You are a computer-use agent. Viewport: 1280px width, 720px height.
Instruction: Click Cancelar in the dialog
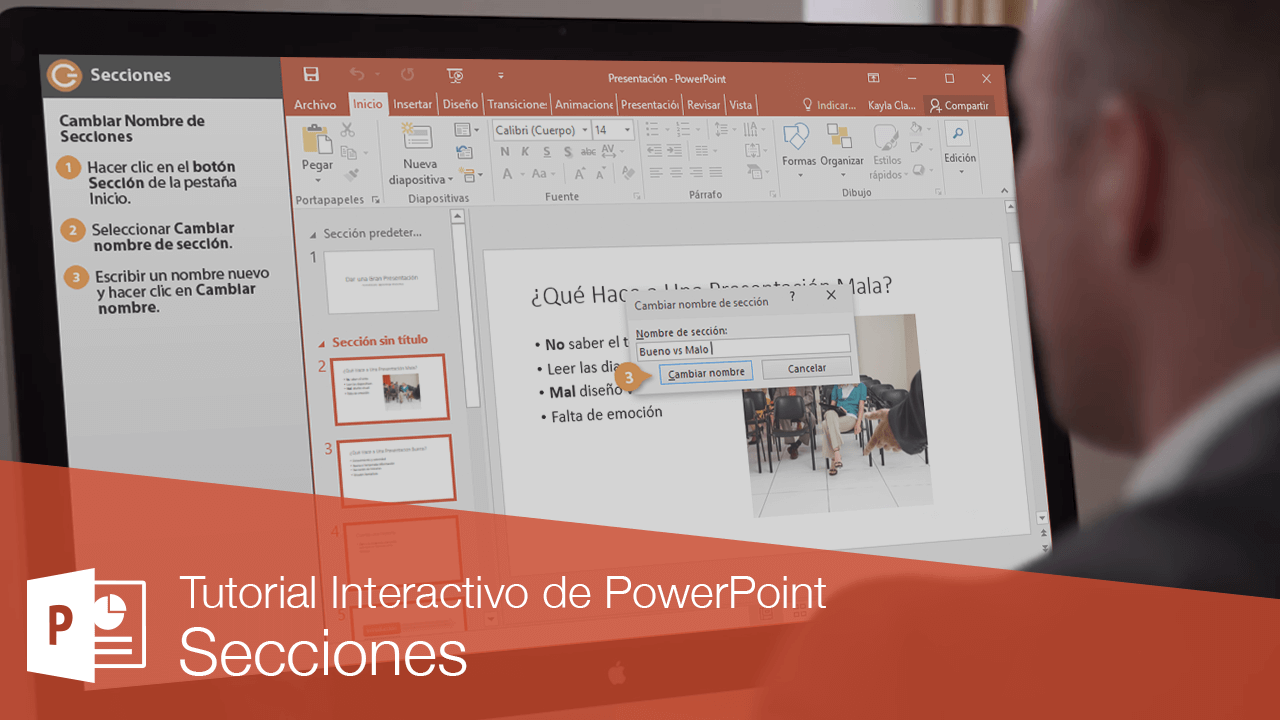click(x=807, y=368)
